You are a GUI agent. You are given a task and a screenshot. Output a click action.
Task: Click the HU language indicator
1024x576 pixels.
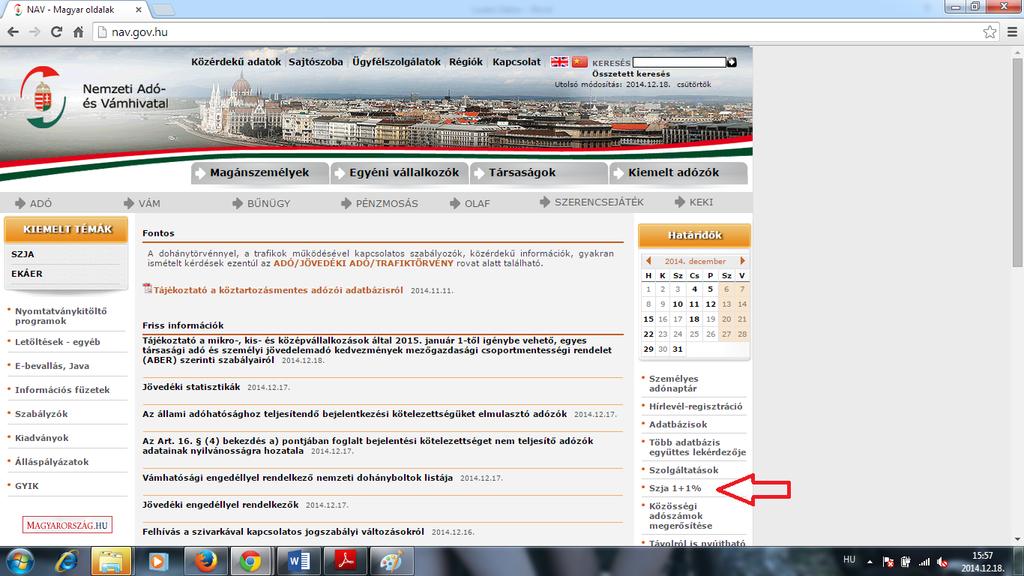pyautogui.click(x=849, y=560)
